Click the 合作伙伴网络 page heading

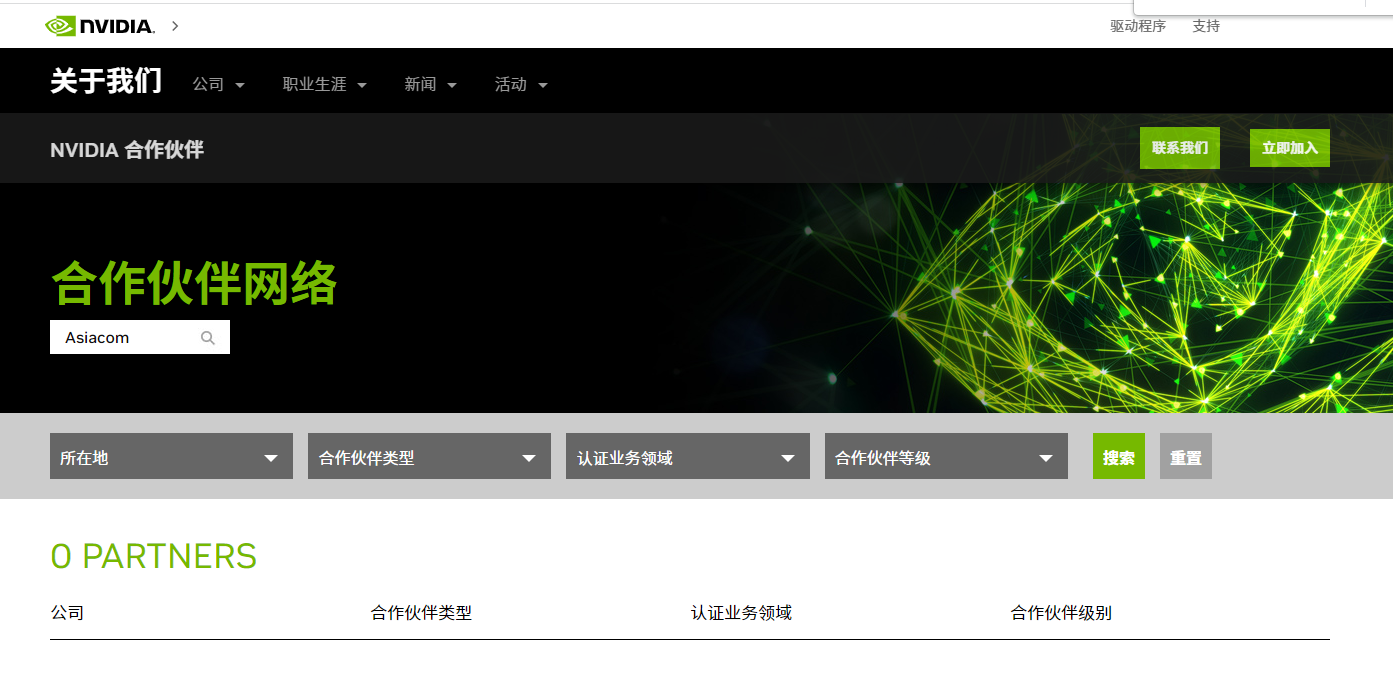[194, 283]
